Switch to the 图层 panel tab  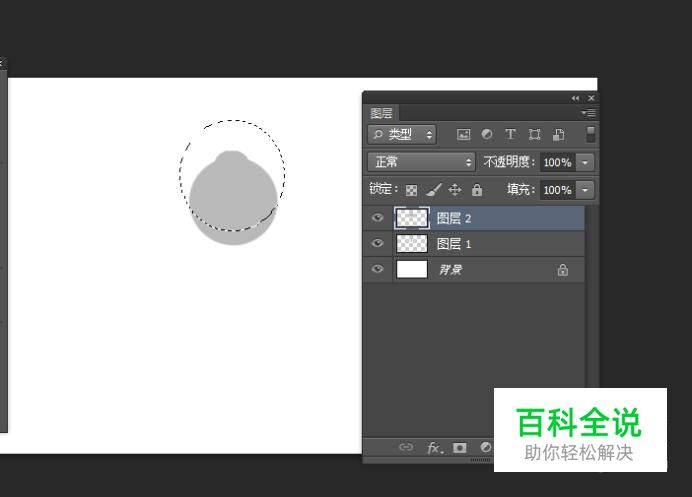[x=381, y=113]
